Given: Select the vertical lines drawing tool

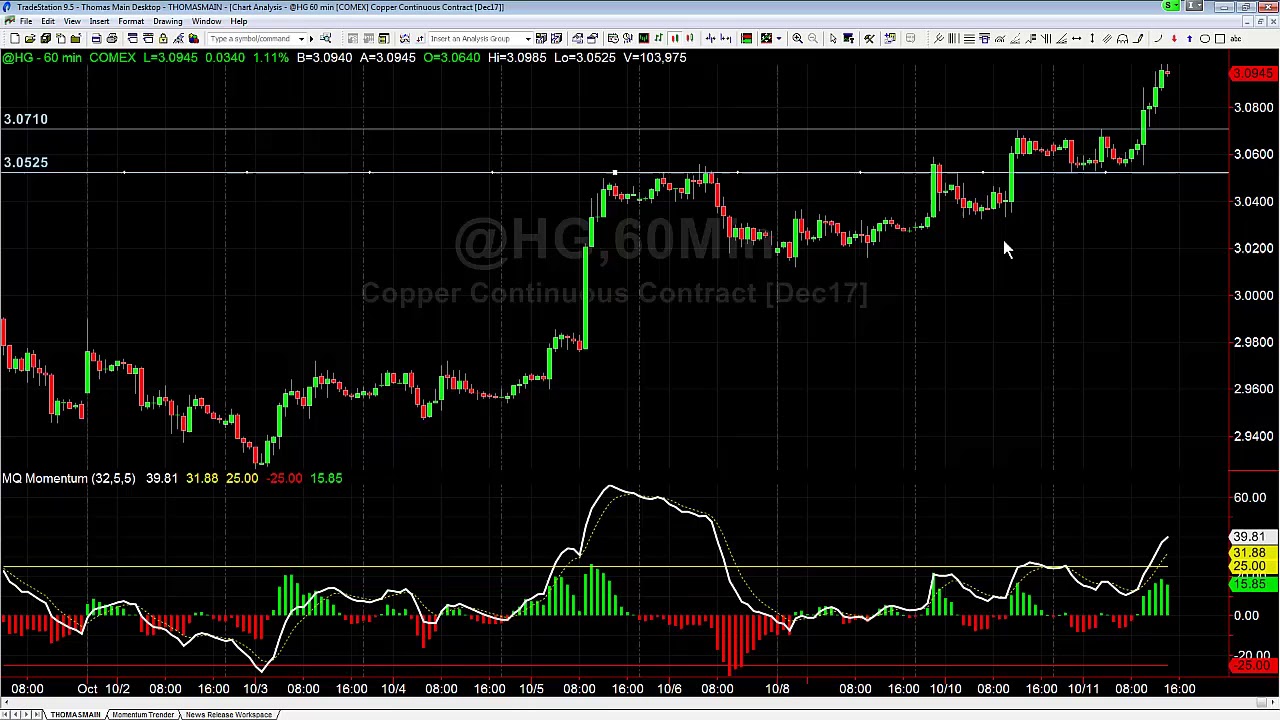Looking at the screenshot, I should 953,38.
